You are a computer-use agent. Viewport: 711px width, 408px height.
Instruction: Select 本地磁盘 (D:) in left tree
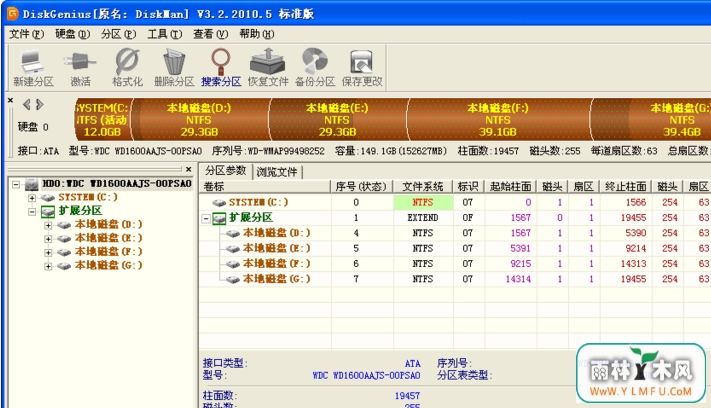point(108,224)
